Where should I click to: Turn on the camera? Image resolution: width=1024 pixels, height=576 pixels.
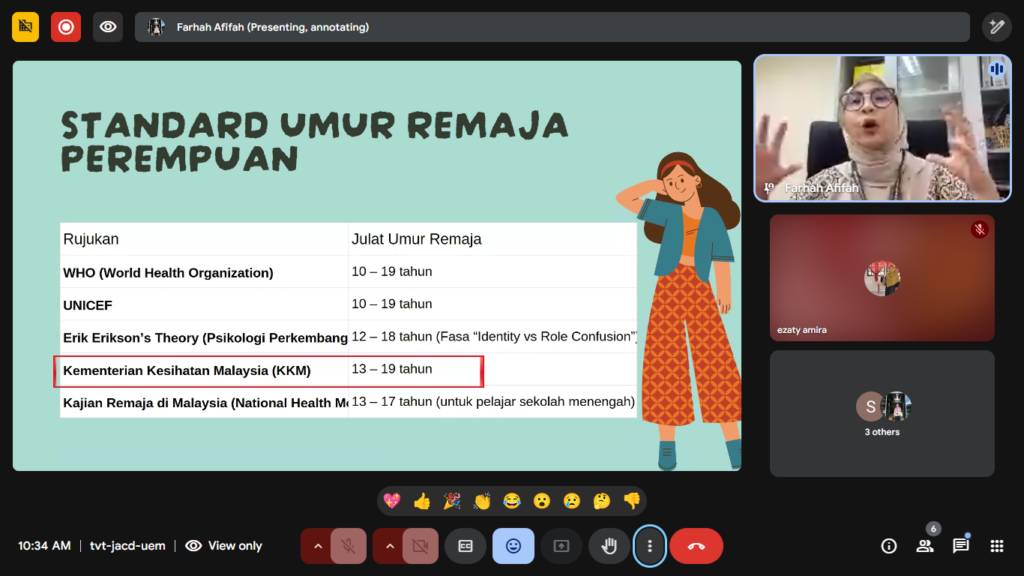[421, 546]
